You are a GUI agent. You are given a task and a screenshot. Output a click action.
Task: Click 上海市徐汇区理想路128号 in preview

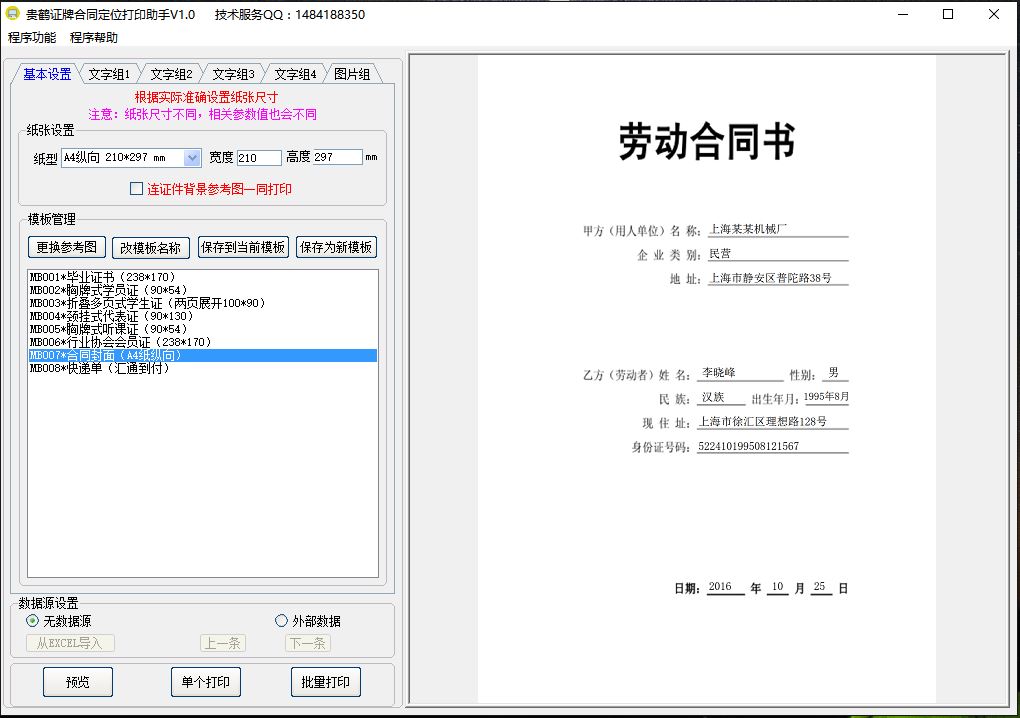[x=762, y=421]
